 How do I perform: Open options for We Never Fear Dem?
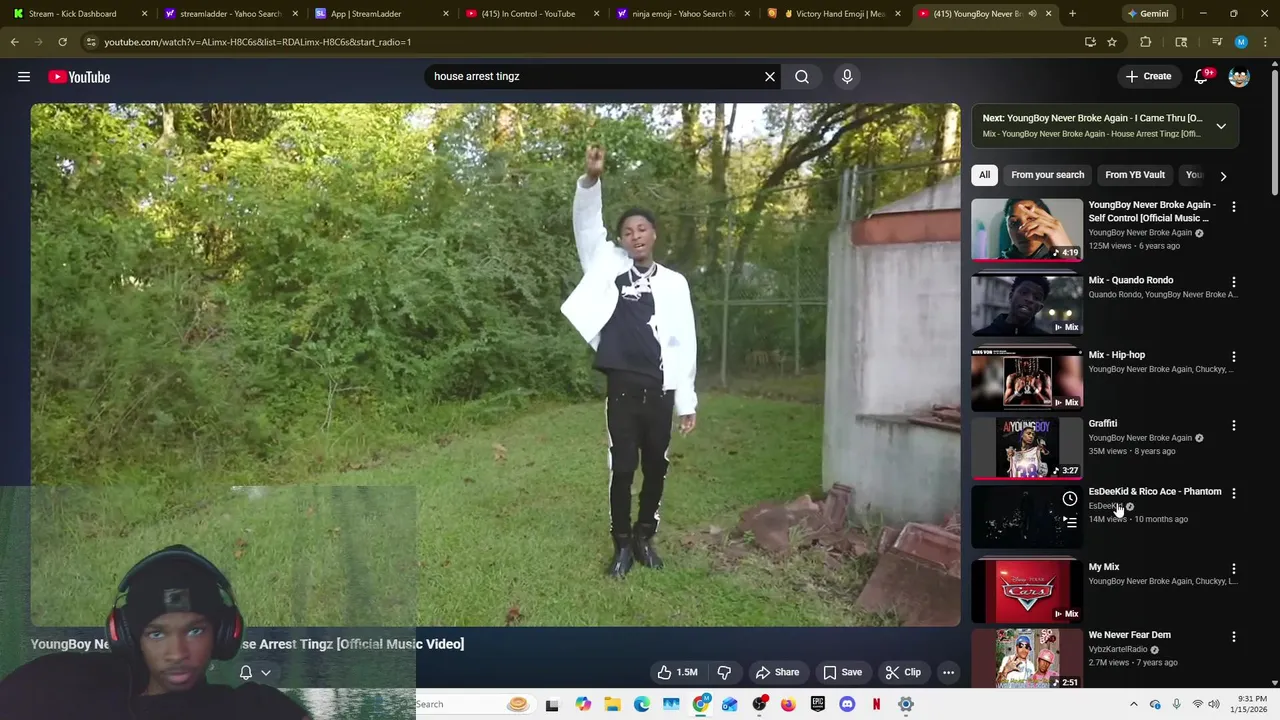click(x=1234, y=637)
